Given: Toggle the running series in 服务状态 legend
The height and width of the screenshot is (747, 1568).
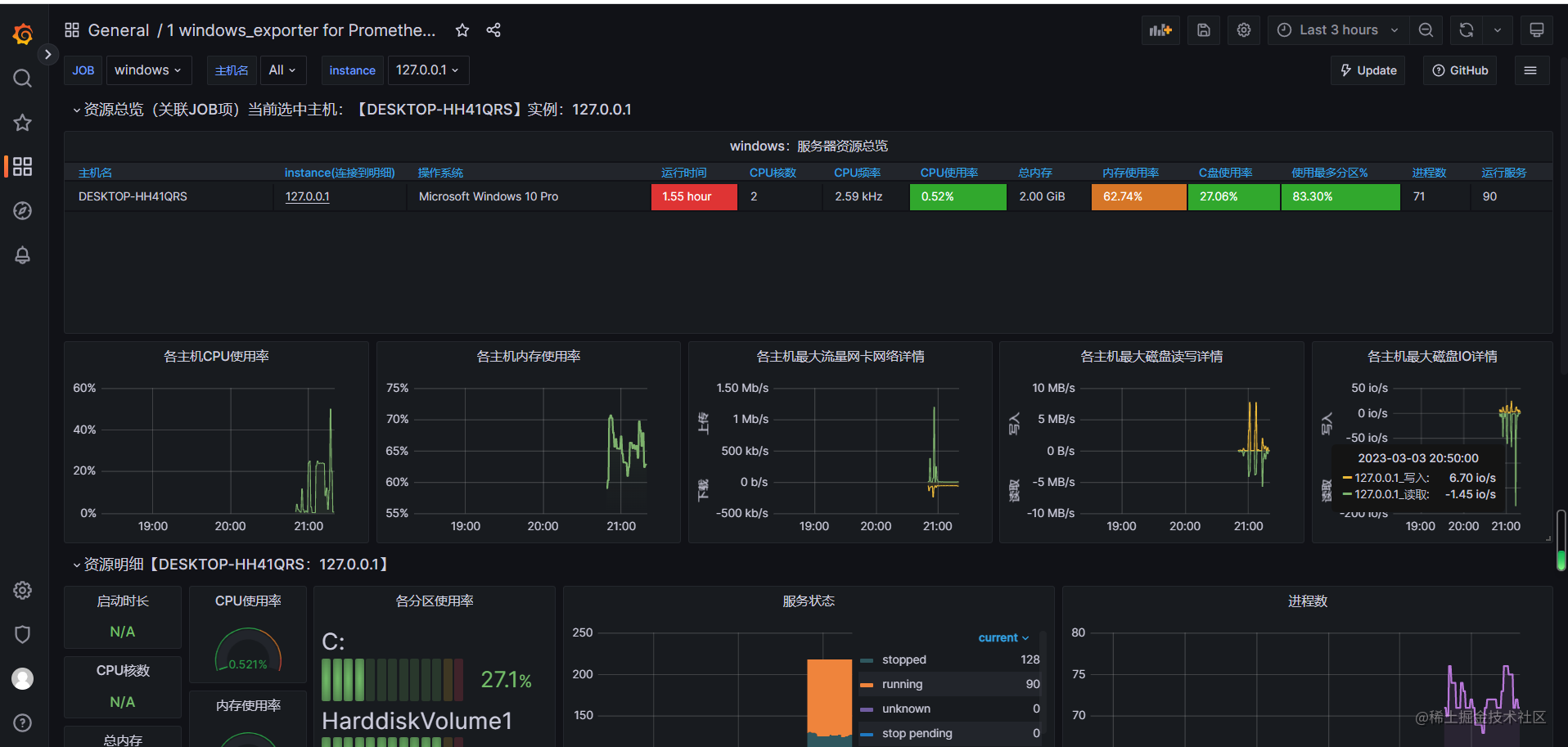Looking at the screenshot, I should [902, 684].
